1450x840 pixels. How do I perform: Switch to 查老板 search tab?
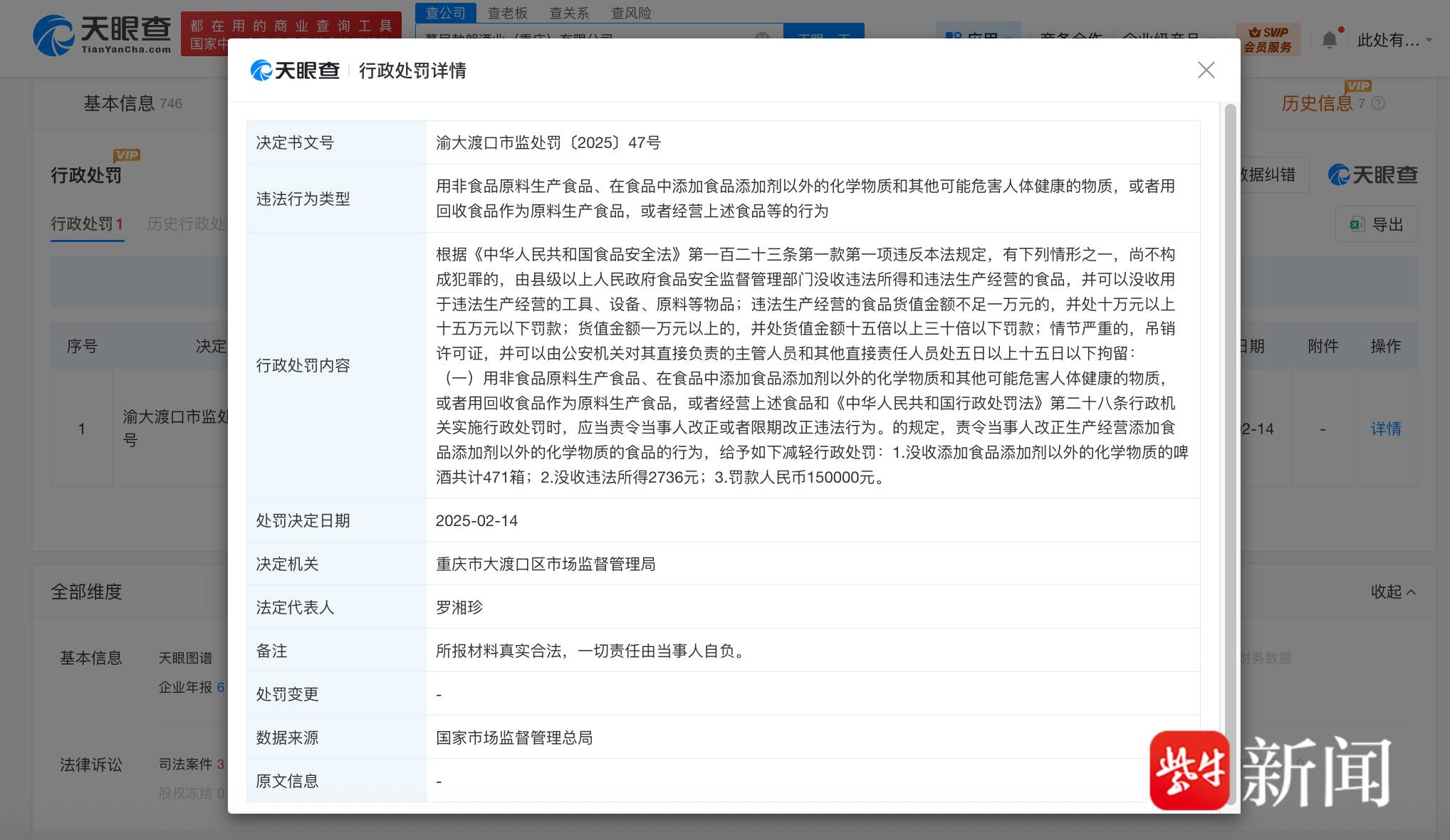click(x=507, y=13)
